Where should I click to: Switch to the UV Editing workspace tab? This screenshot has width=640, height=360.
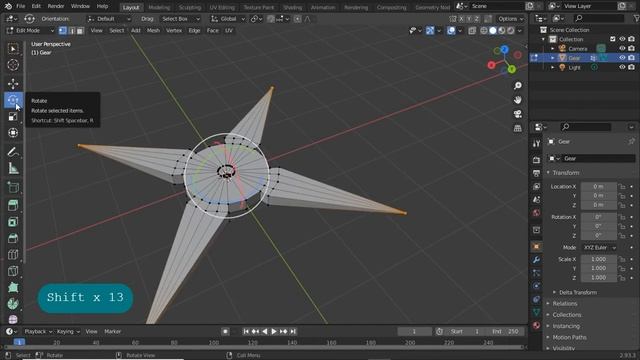(x=222, y=7)
